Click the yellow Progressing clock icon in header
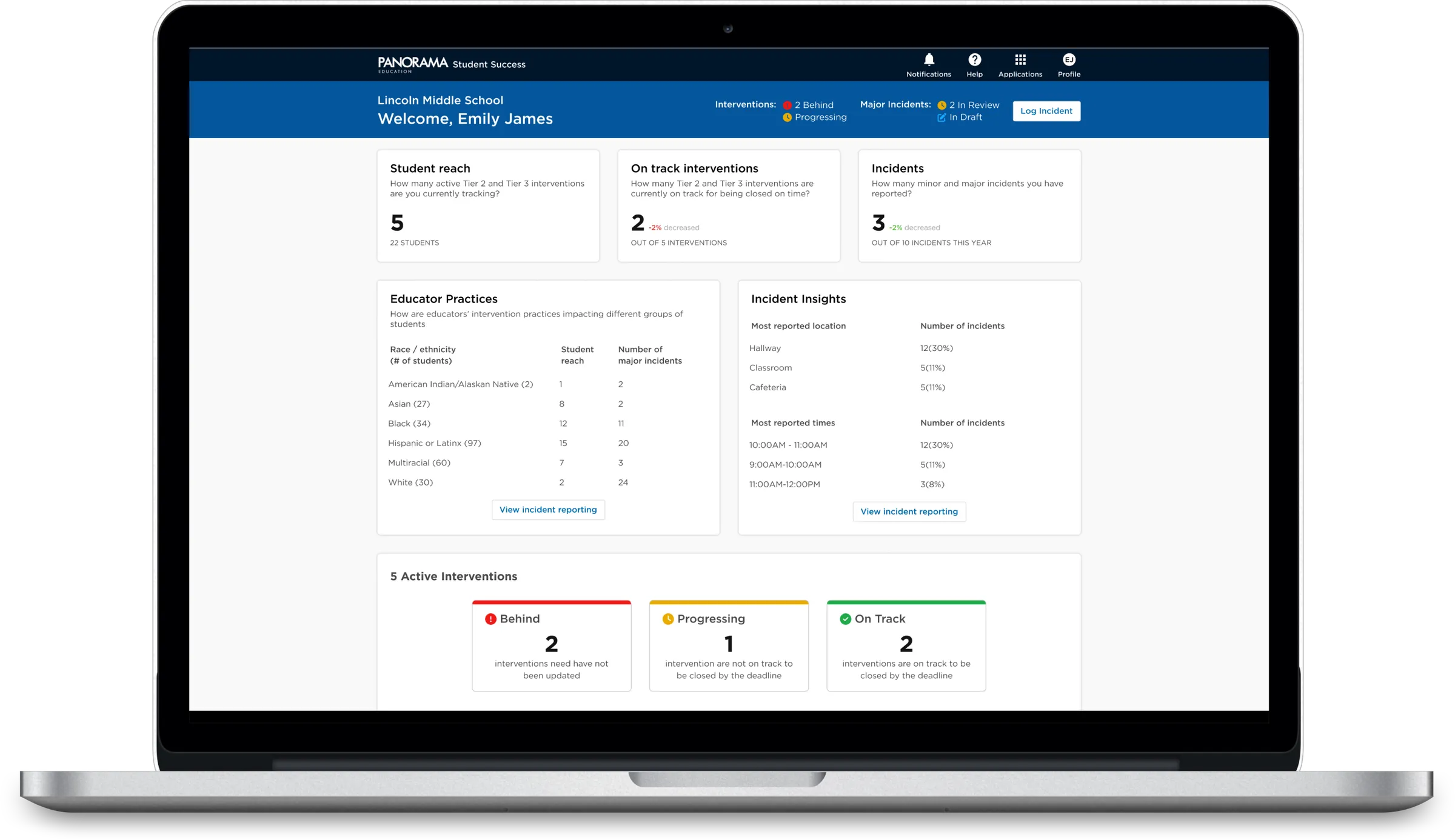Viewport: 1455px width, 840px height. tap(787, 118)
